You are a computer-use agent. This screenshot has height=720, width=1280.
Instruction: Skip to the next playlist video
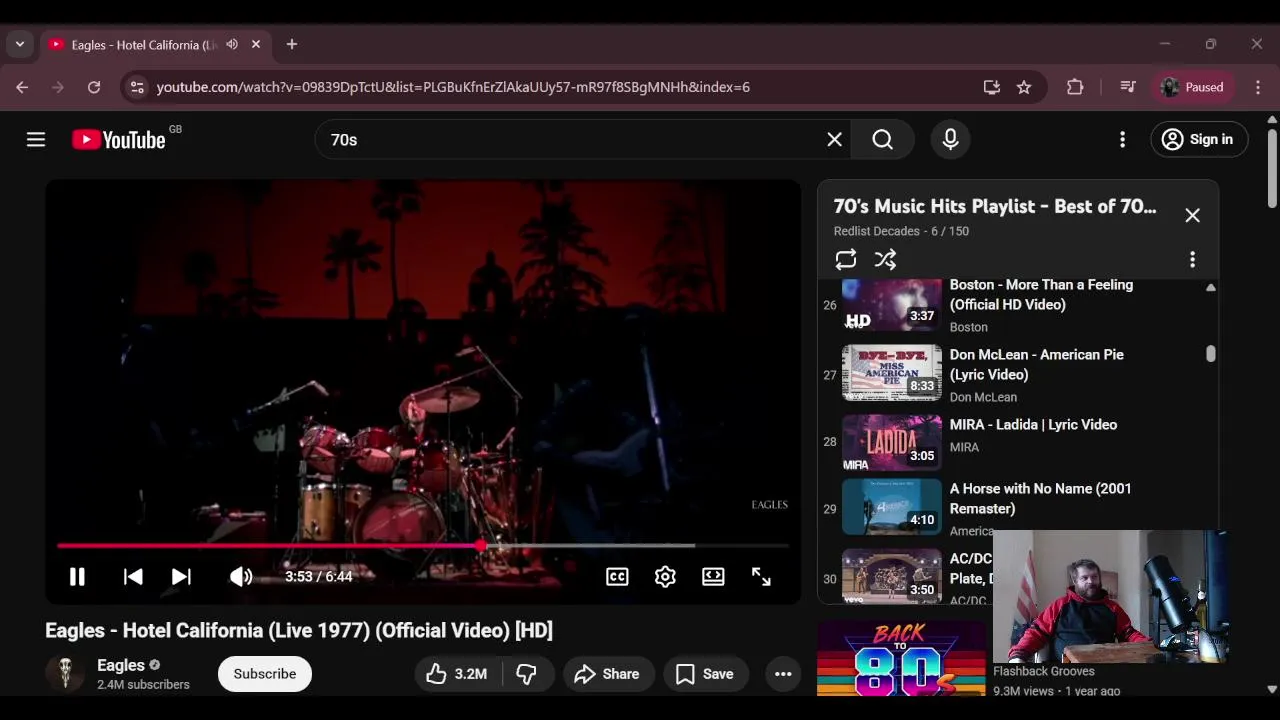point(181,576)
